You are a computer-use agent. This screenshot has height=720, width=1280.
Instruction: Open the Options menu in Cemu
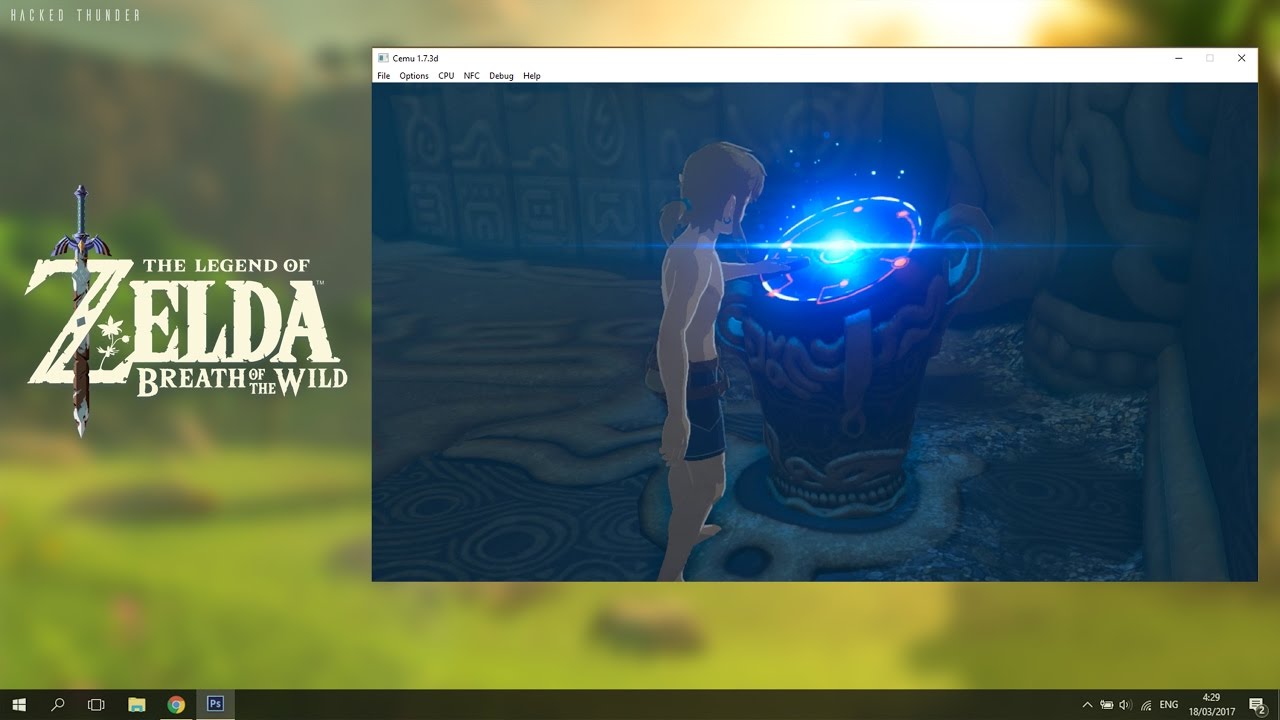[x=414, y=76]
